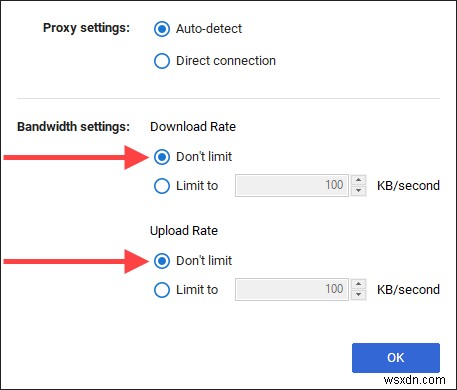Image resolution: width=457 pixels, height=390 pixels.
Task: Choose Limit to under Download Rate
Action: point(162,186)
